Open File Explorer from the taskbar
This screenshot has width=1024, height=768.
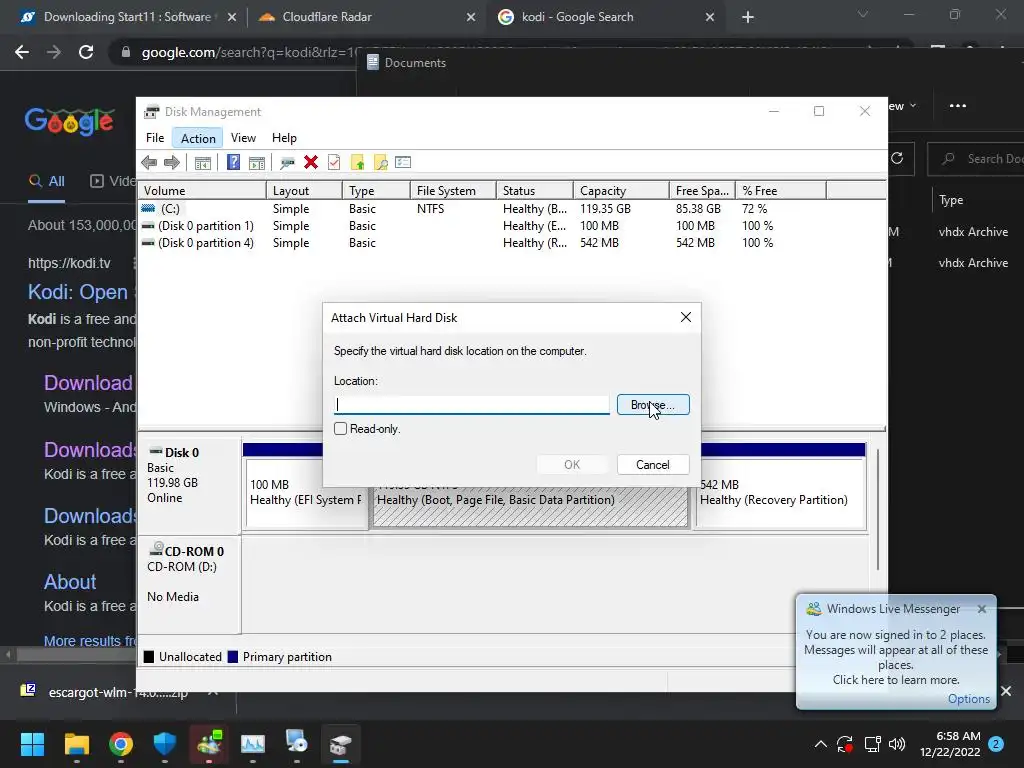pos(76,744)
